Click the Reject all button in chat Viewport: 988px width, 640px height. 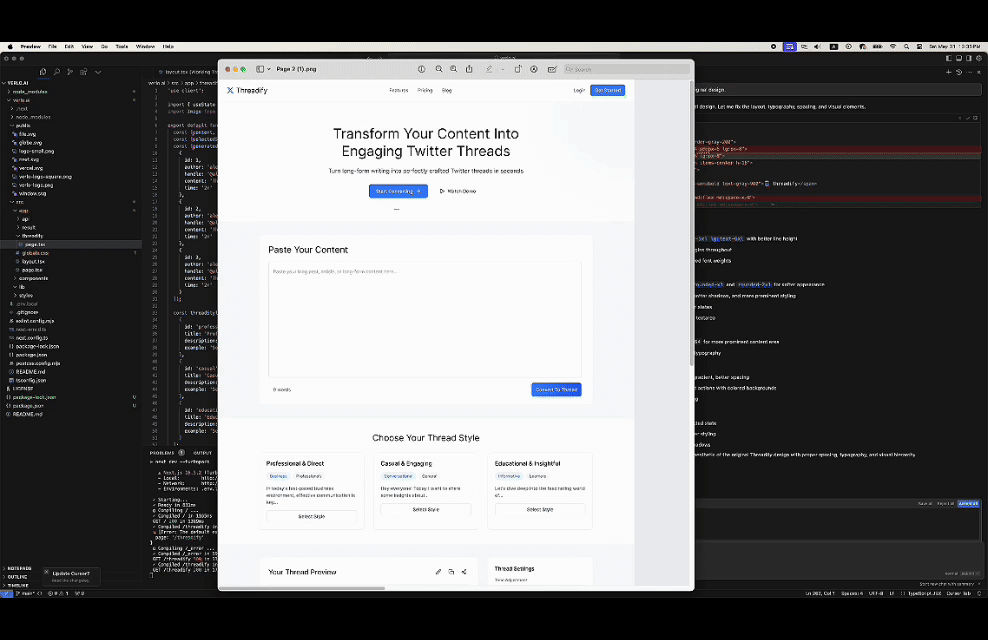945,503
